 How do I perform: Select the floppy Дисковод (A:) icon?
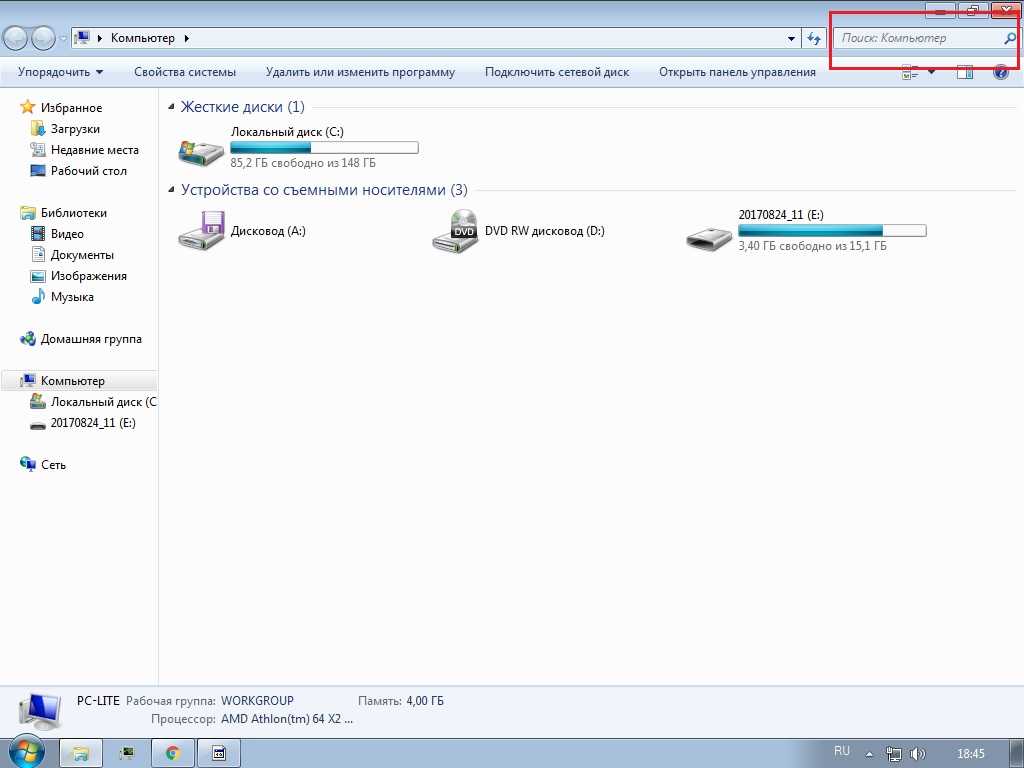click(x=201, y=230)
